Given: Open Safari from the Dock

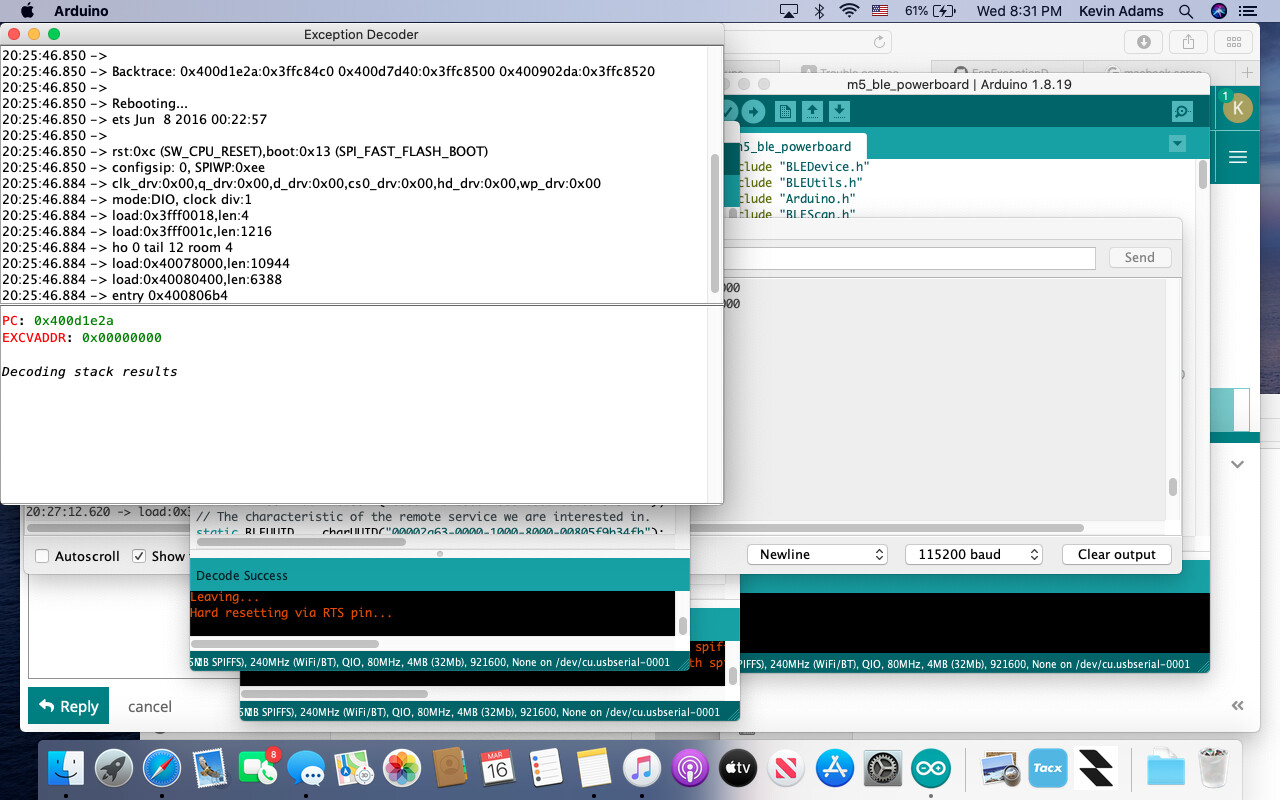Looking at the screenshot, I should click(162, 768).
